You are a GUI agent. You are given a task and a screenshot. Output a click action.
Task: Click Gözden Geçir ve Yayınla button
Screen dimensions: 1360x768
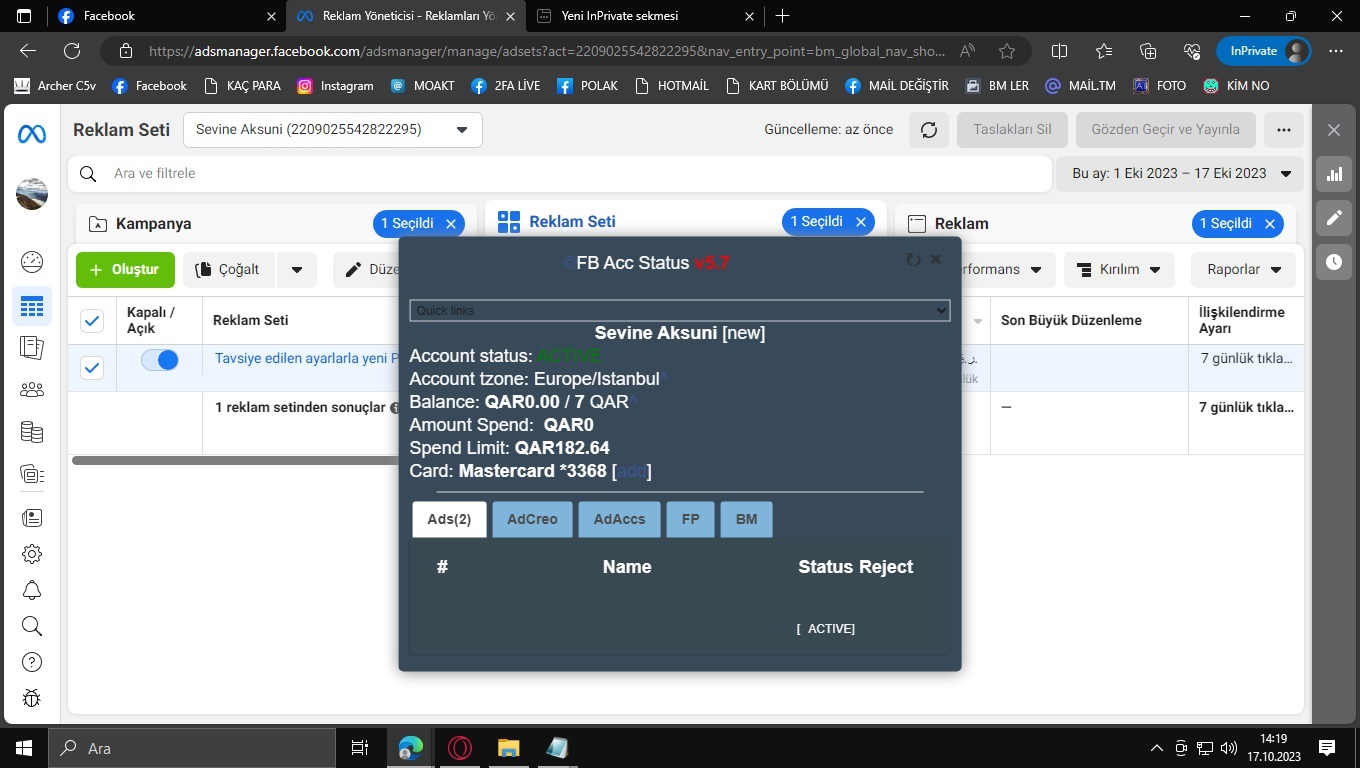tap(1165, 130)
